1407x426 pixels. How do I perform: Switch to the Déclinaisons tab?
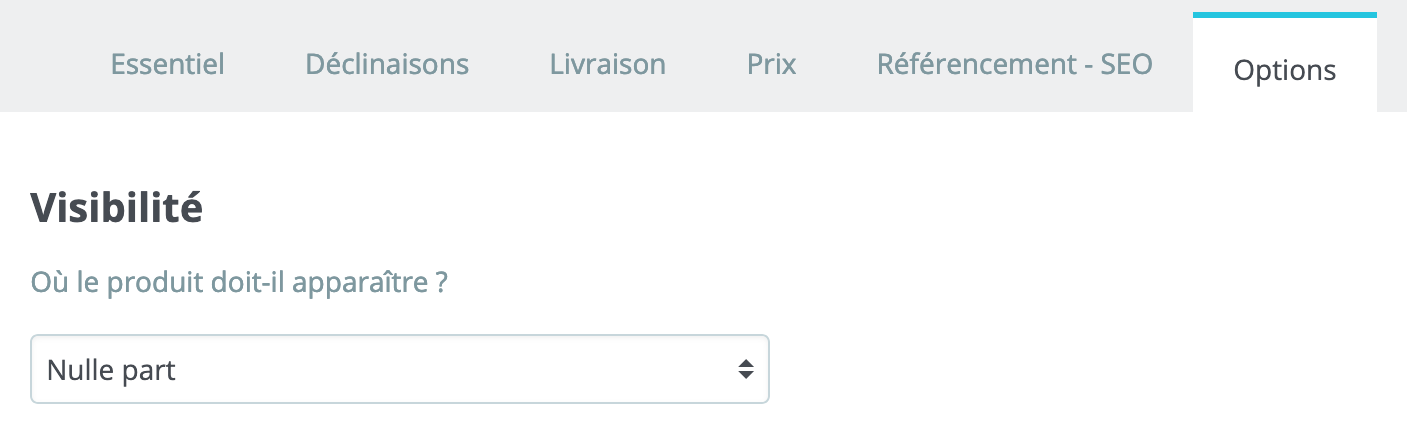pyautogui.click(x=387, y=65)
